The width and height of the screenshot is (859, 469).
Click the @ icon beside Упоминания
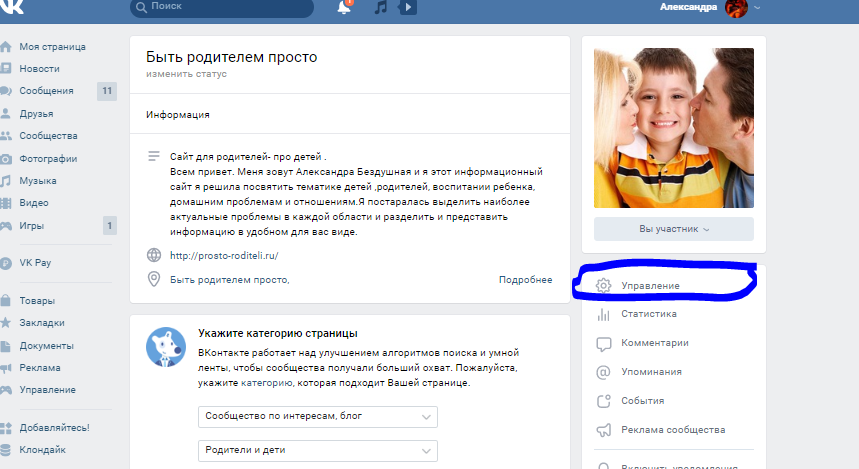pos(603,373)
